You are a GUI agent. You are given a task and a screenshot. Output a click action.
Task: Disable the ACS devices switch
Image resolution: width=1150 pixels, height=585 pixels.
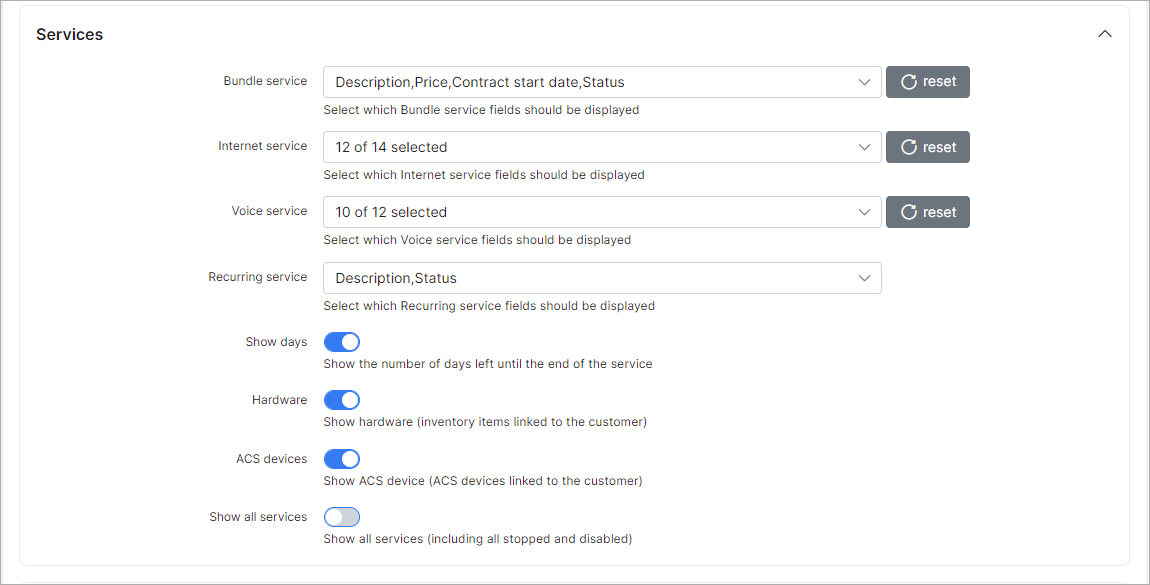point(341,459)
